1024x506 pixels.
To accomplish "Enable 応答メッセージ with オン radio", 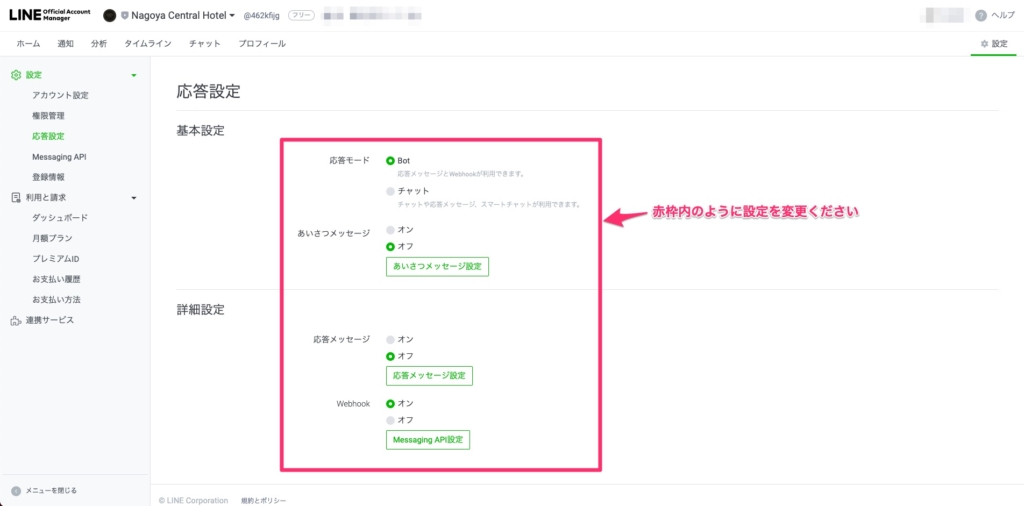I will tap(391, 340).
